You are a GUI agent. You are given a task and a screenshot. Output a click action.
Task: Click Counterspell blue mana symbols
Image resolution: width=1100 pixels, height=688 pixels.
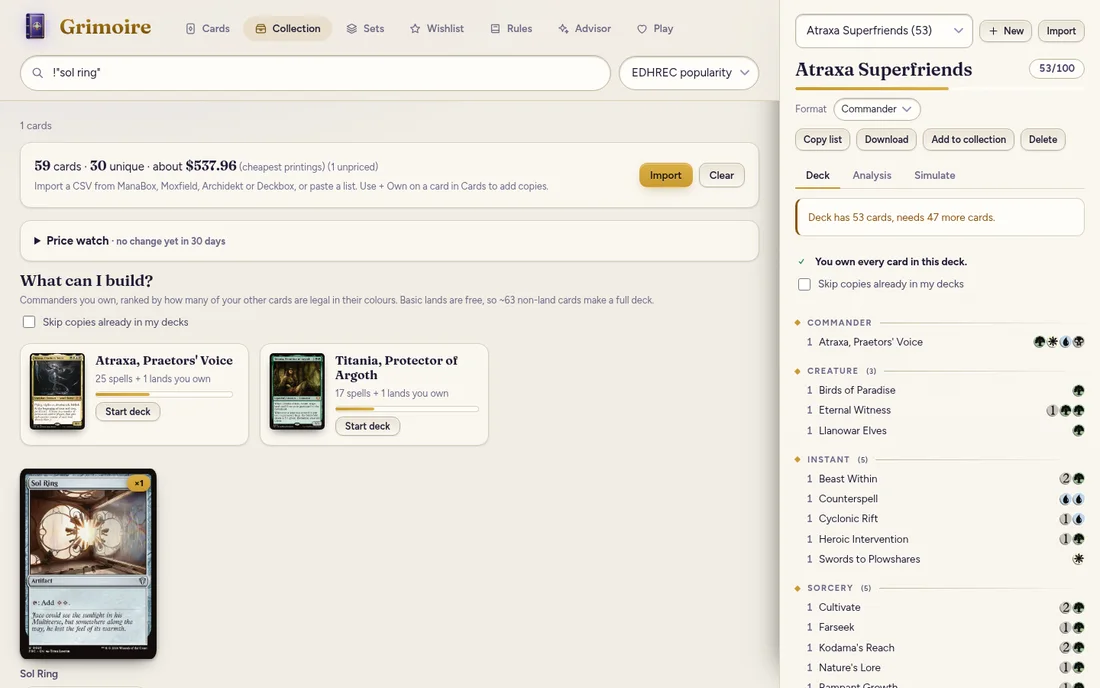click(1071, 499)
